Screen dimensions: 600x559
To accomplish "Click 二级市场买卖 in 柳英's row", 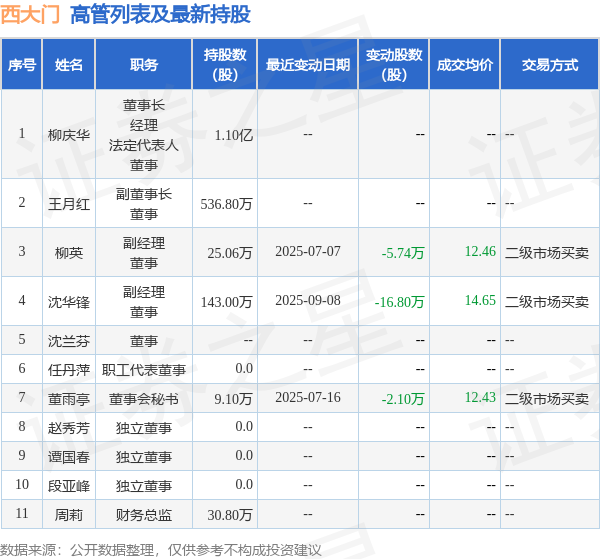I will [x=547, y=253].
